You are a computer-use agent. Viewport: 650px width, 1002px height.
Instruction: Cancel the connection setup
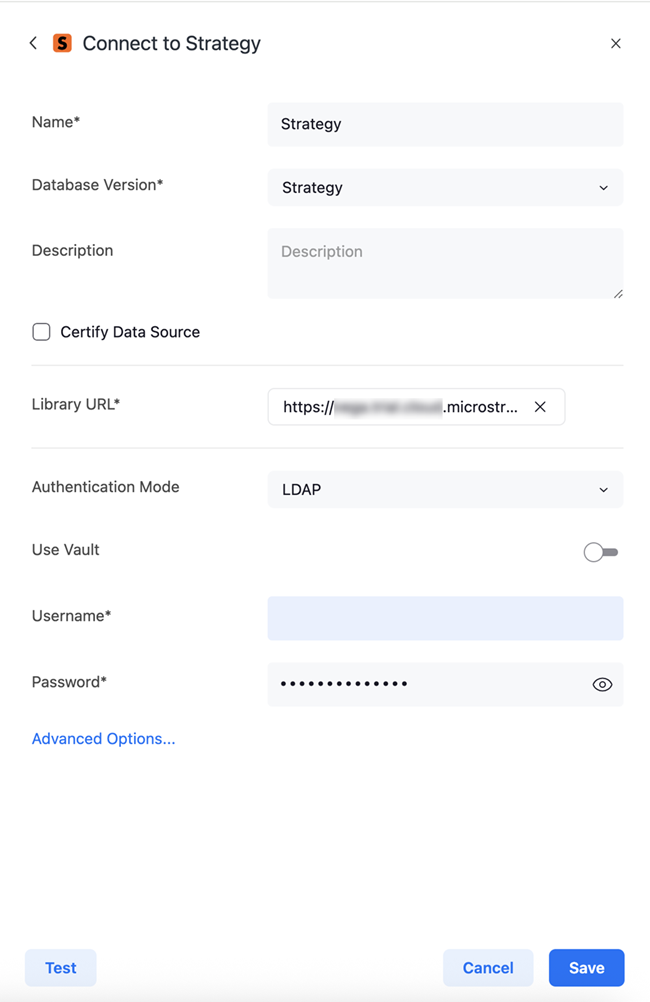[x=488, y=968]
